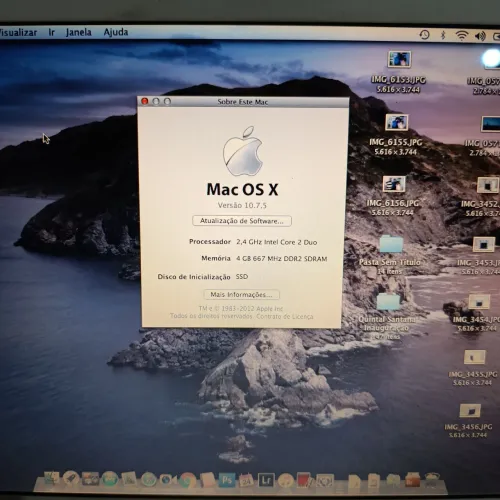Open the Contrato de Licença link
500x500 pixels.
coord(285,316)
